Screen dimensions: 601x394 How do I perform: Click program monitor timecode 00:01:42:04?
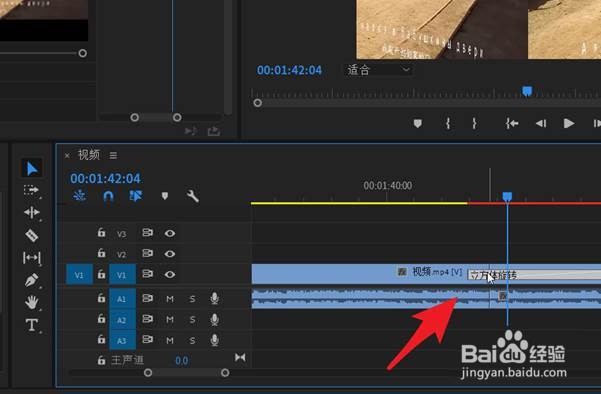tap(289, 70)
